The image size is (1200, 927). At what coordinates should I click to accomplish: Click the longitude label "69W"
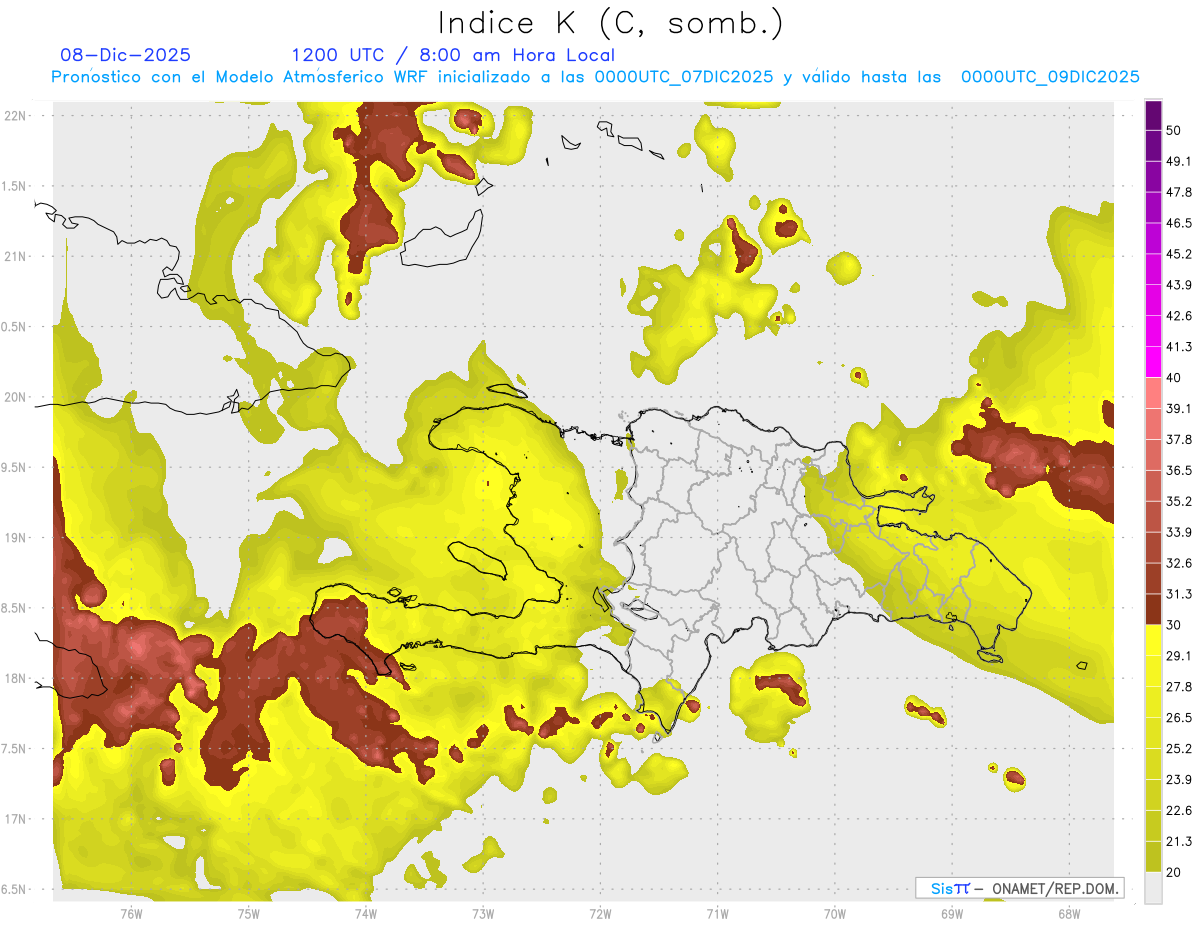(951, 912)
